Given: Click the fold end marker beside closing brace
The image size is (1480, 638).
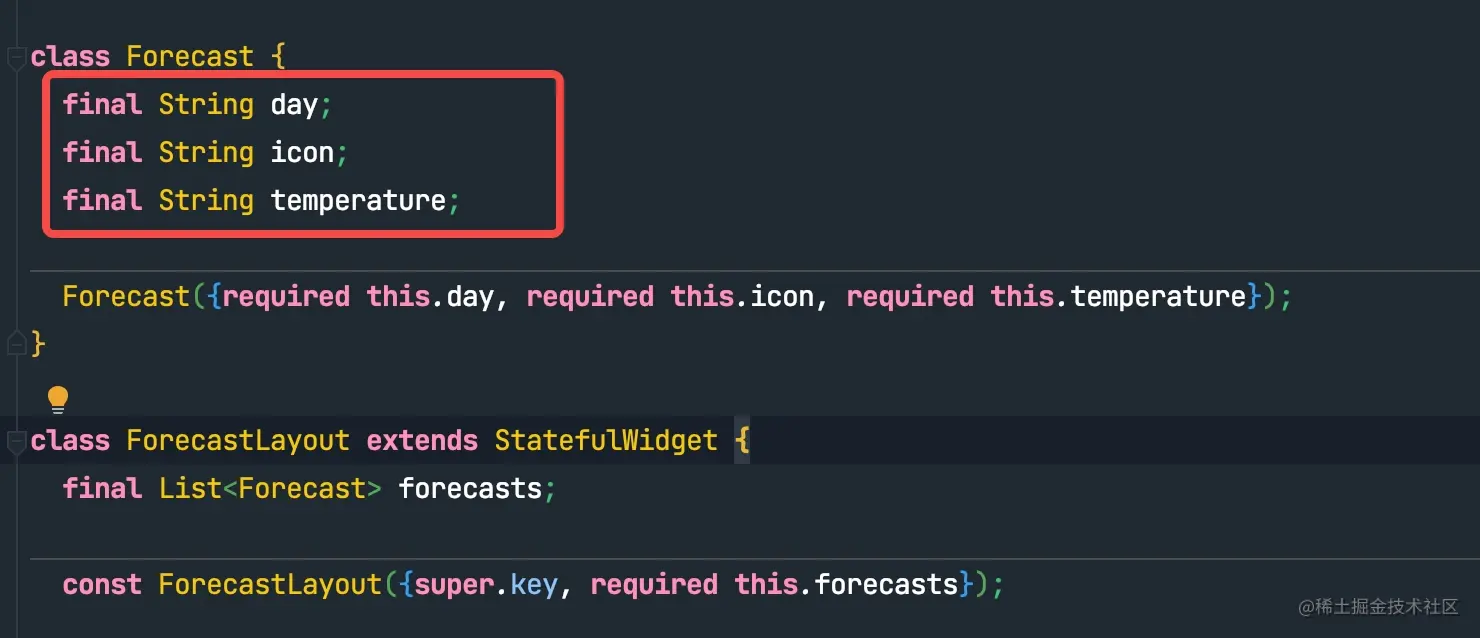Looking at the screenshot, I should click(x=16, y=344).
